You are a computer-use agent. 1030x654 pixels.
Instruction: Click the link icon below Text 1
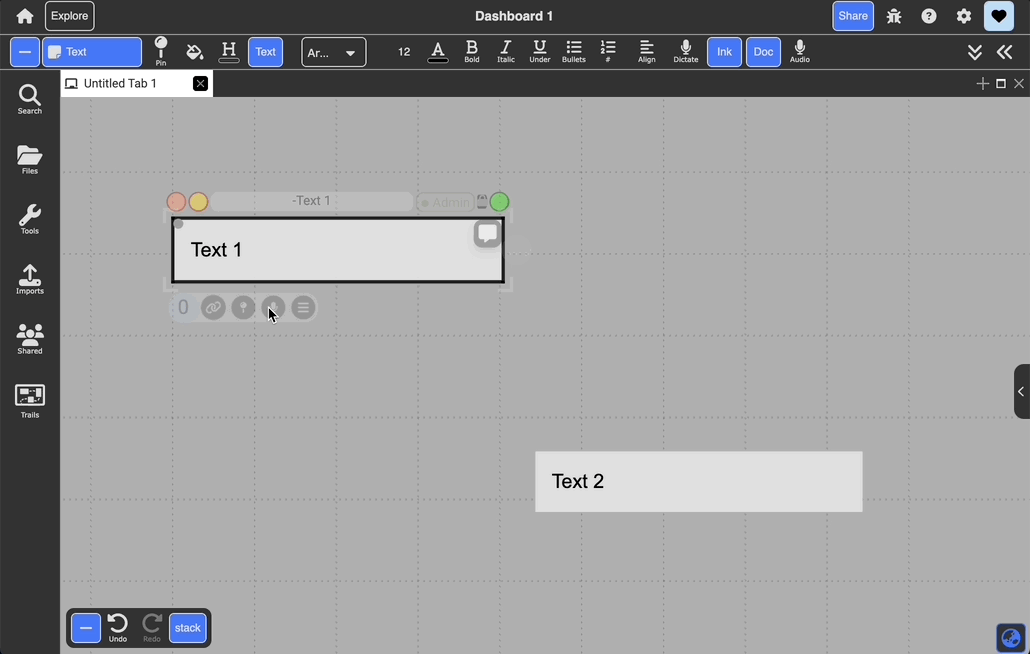pos(213,308)
